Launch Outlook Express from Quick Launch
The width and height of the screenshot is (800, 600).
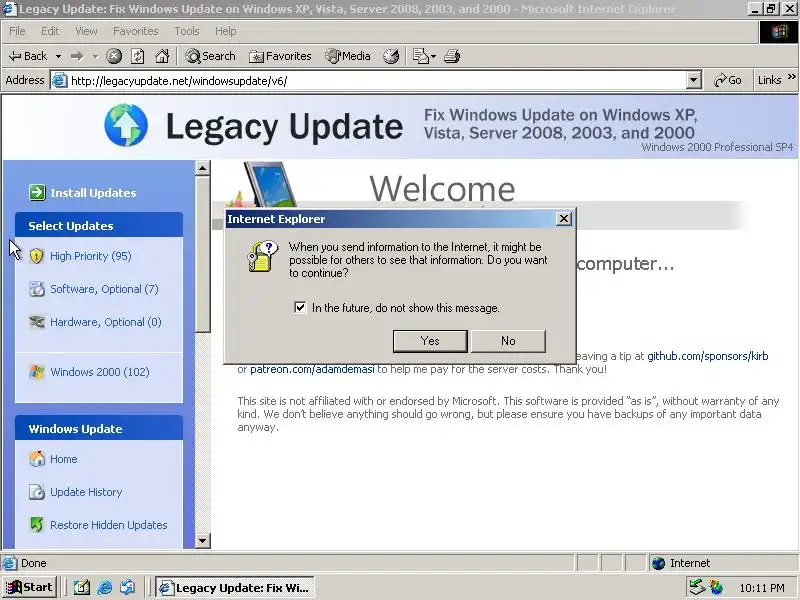(x=128, y=588)
